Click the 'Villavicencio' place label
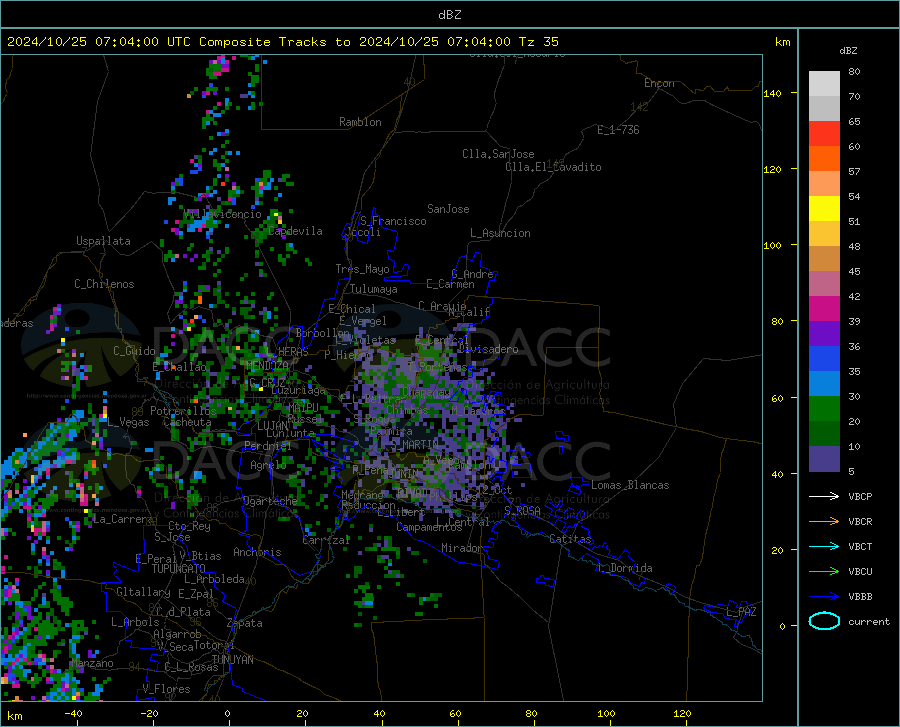 222,214
